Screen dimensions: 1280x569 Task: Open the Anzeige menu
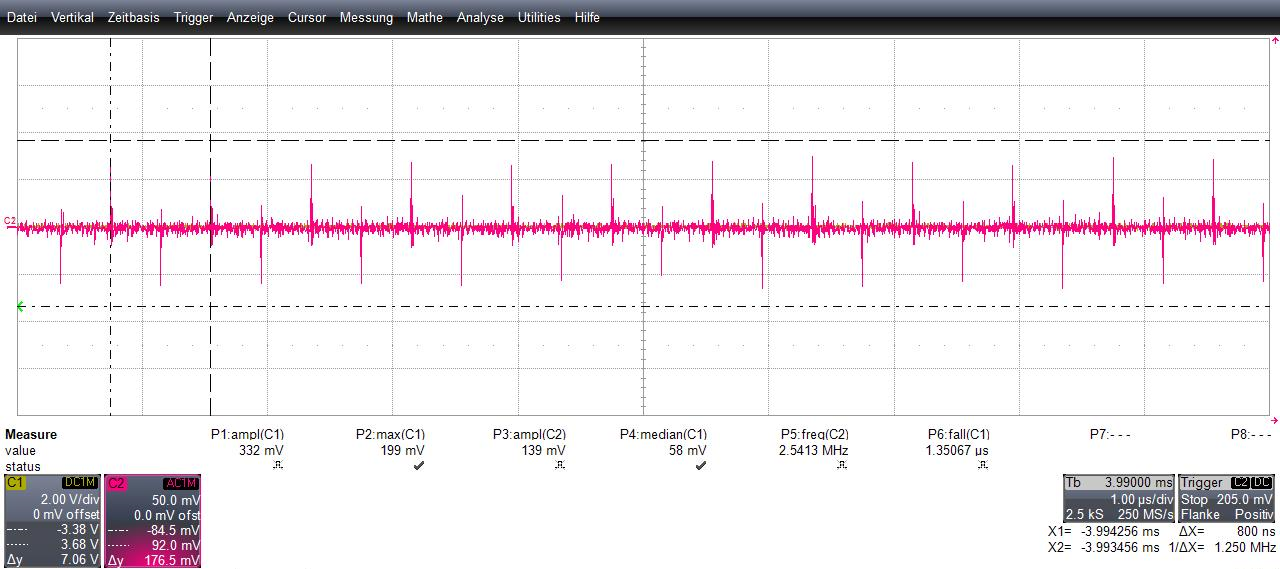[250, 17]
